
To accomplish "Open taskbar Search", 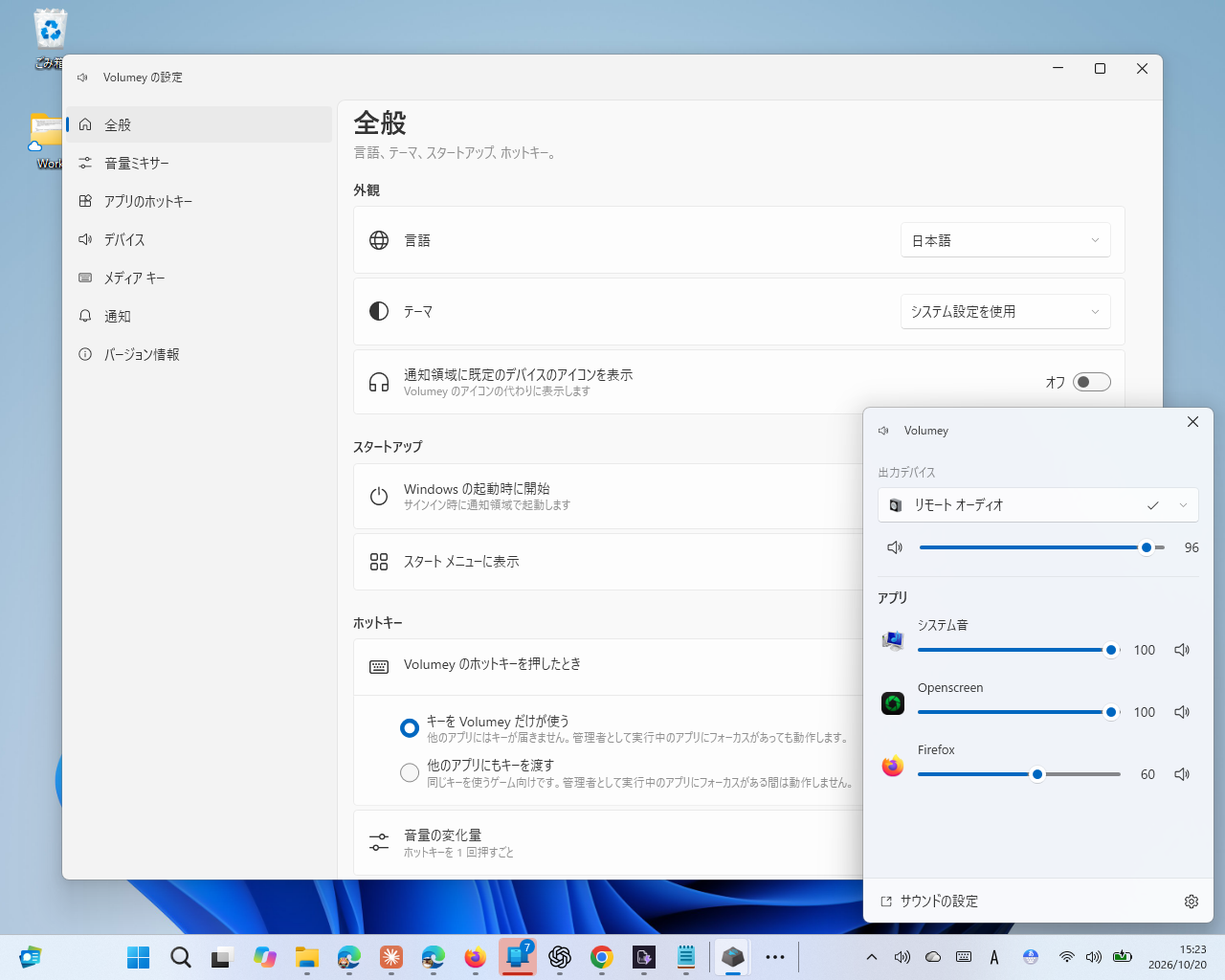I will [x=181, y=957].
